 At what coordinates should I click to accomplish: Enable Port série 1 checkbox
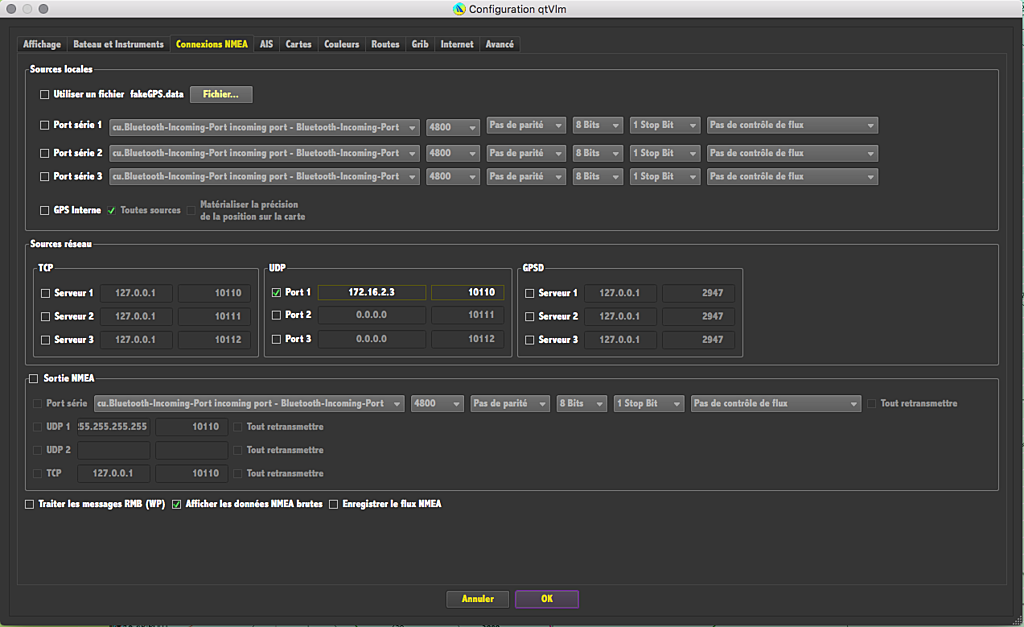[44, 125]
